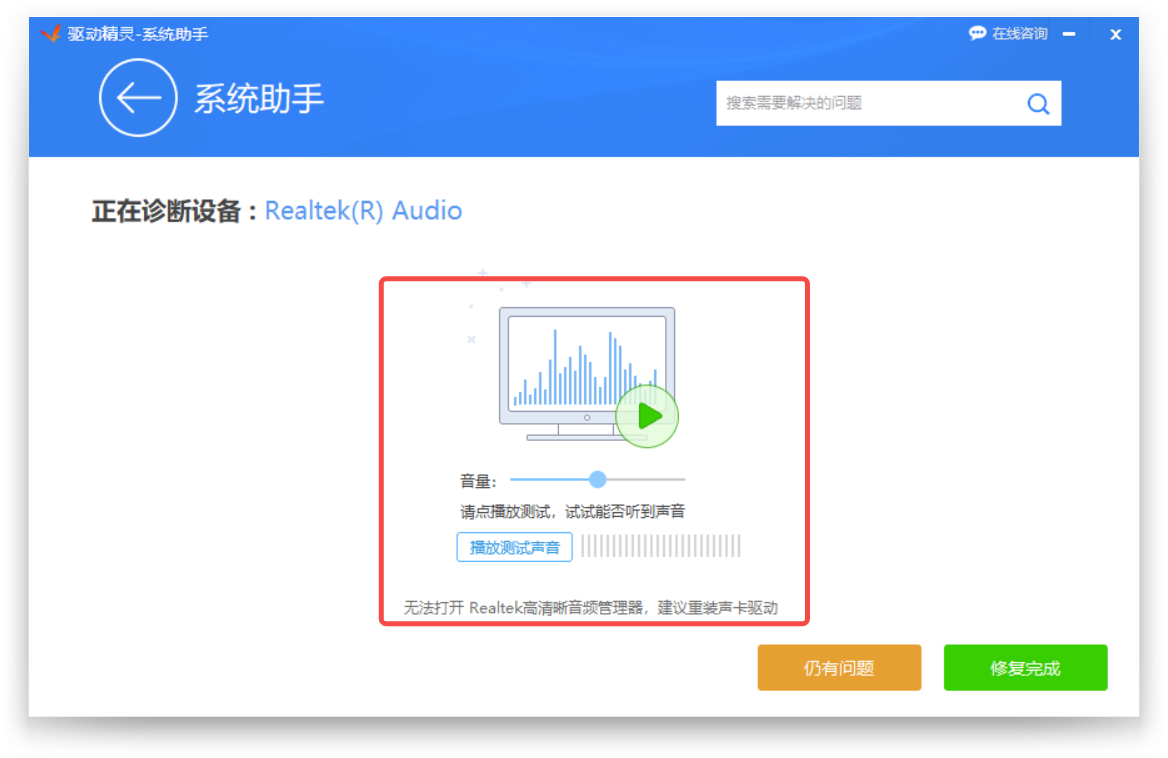Focus the 搜索需要解决的问题 search field
Viewport: 1168px width, 758px height.
point(865,103)
